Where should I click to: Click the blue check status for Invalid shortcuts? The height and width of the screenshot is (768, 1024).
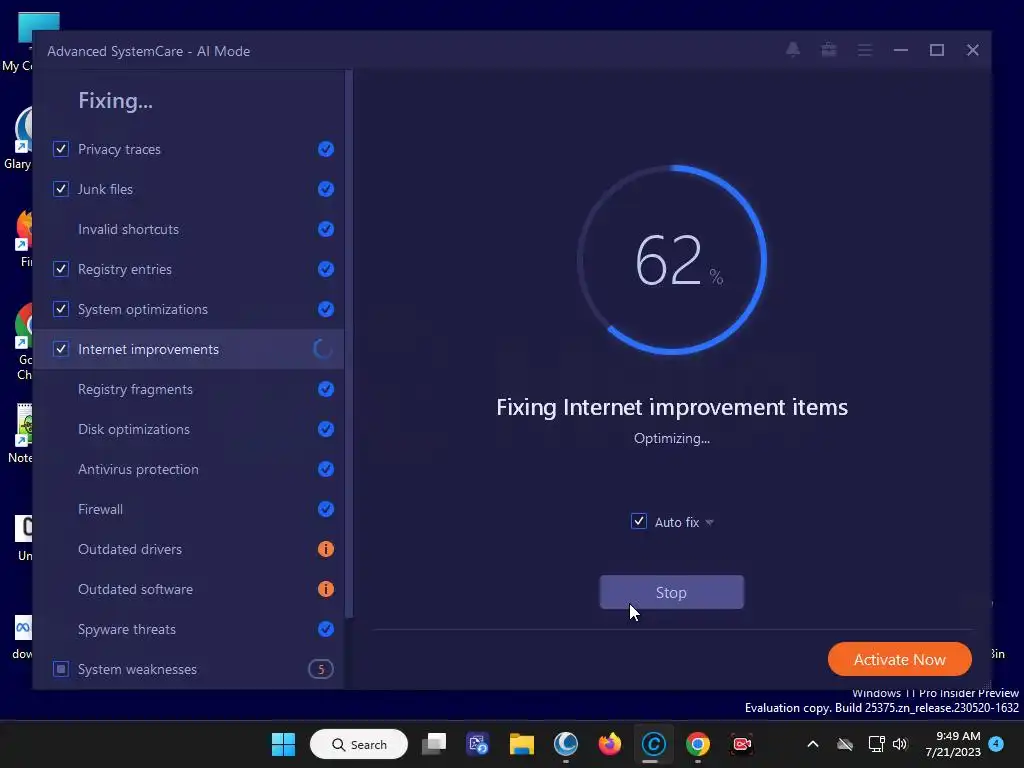pos(325,229)
